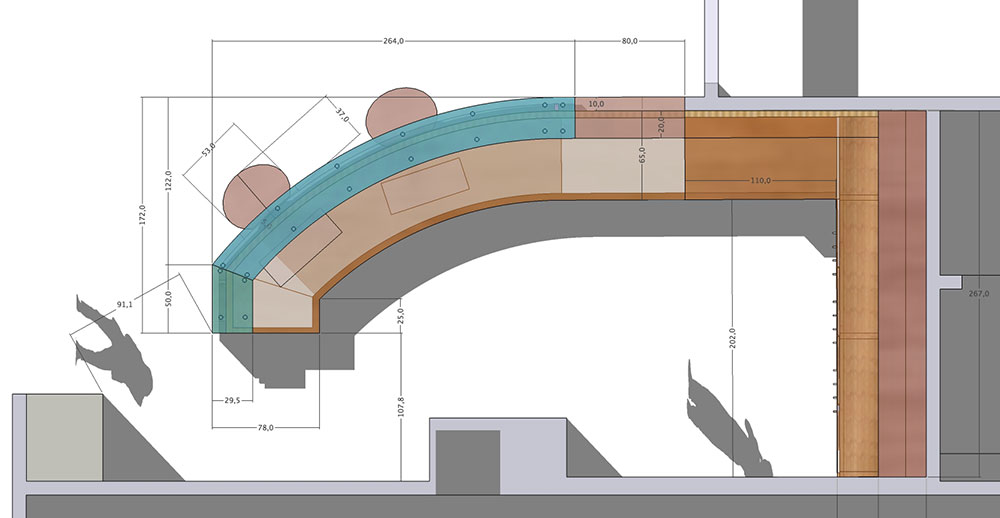The image size is (1000, 518).
Task: Select the 172,0 height dimension label
Action: [143, 214]
